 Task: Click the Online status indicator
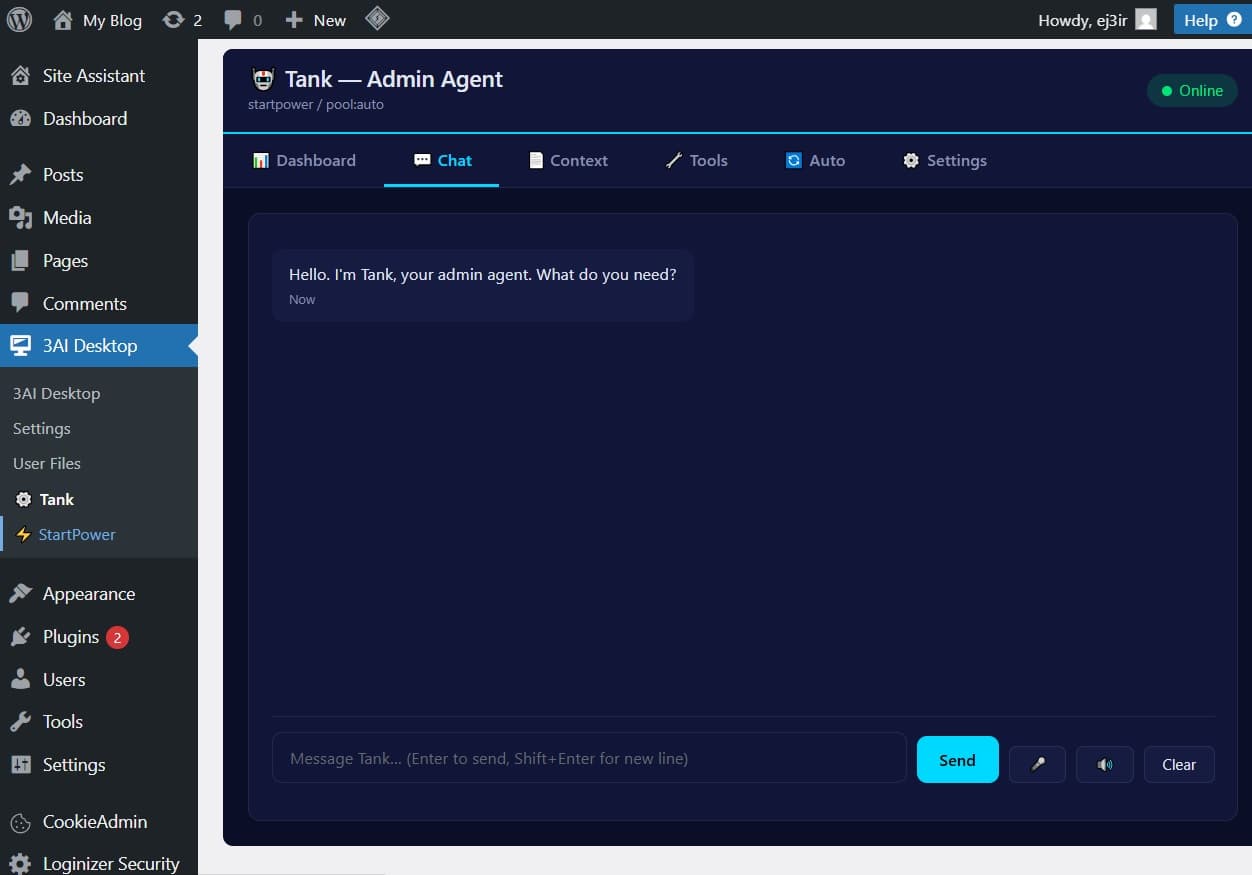point(1192,91)
